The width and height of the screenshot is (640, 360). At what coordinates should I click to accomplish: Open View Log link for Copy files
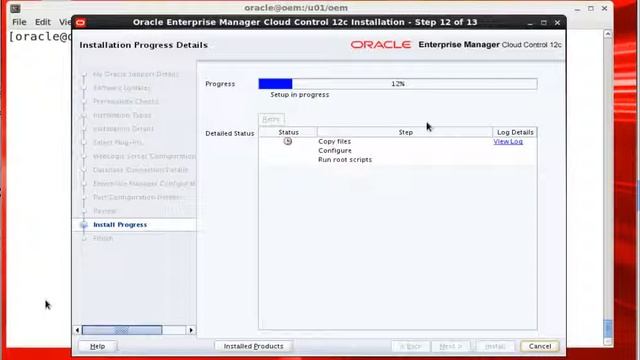508,142
